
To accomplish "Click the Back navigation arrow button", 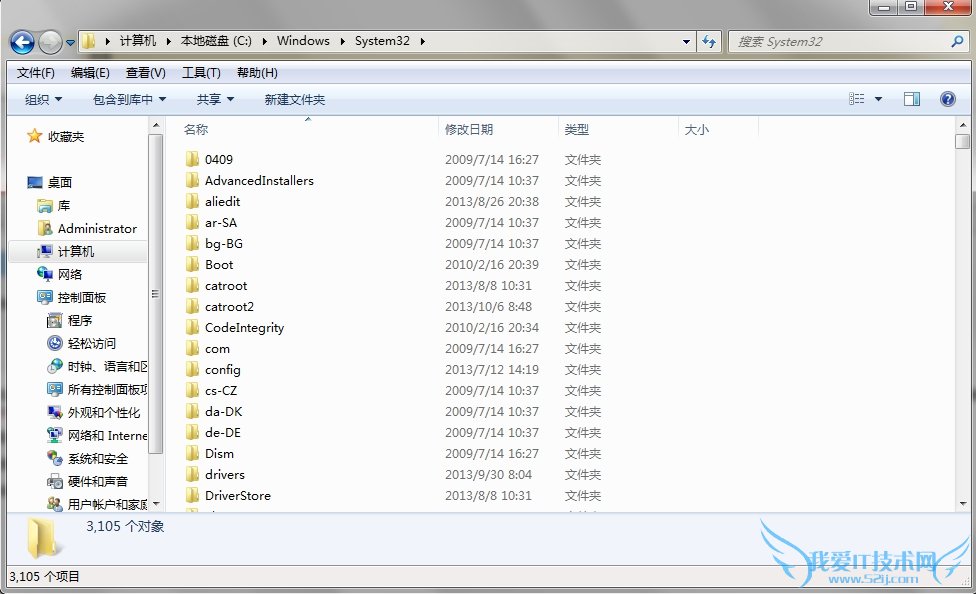I will 22,42.
